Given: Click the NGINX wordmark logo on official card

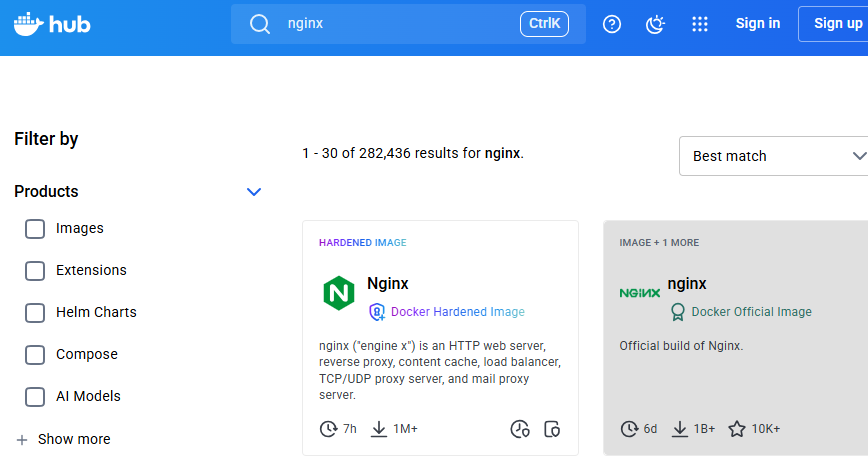Looking at the screenshot, I should pos(639,293).
